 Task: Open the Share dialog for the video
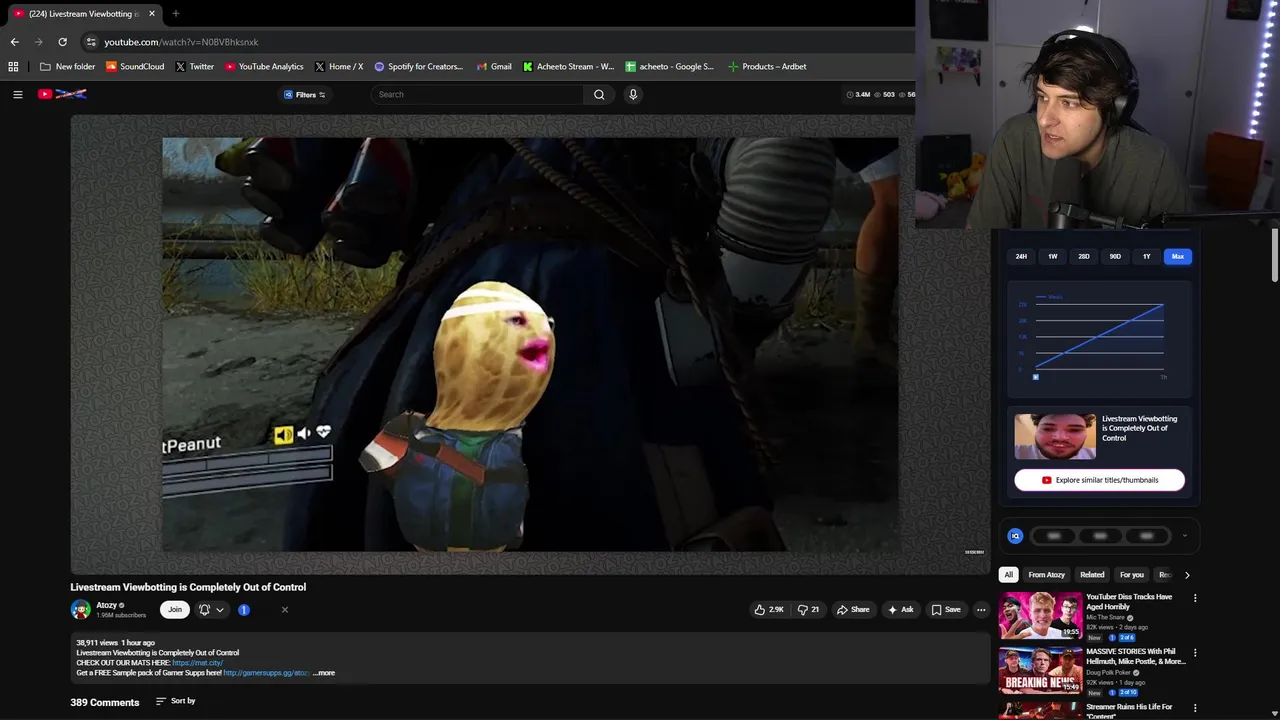[853, 609]
